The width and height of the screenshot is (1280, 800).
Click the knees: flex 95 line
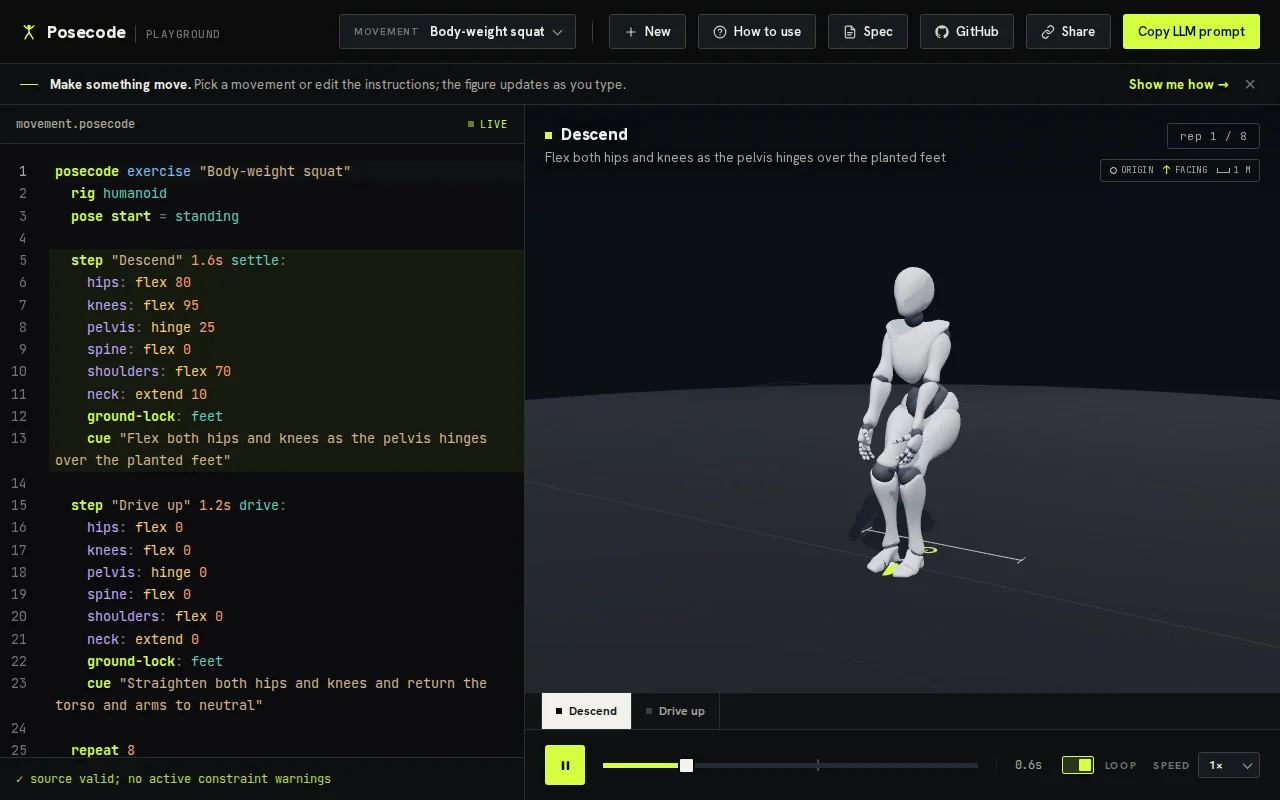143,305
